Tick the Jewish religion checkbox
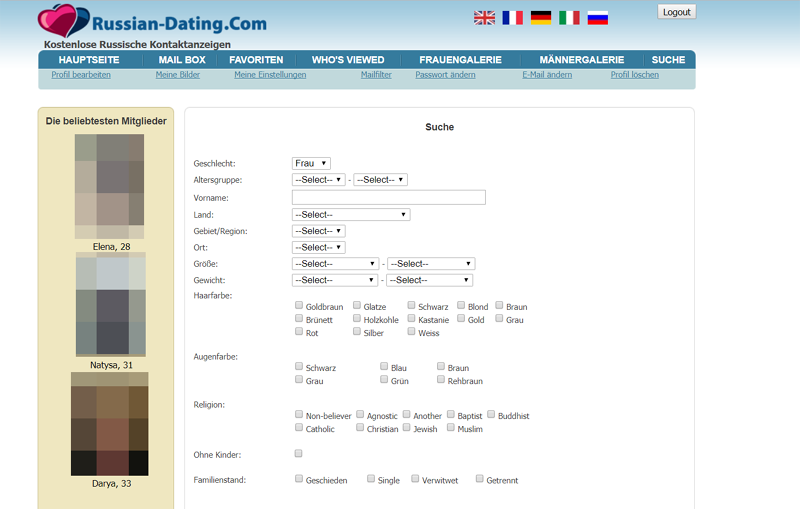 407,427
